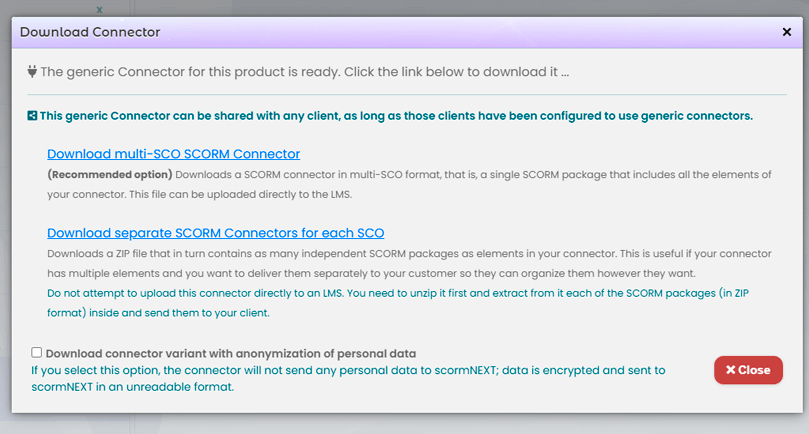
Task: Click the 'Do not attempt to upload' warning text
Action: pyautogui.click(x=398, y=303)
